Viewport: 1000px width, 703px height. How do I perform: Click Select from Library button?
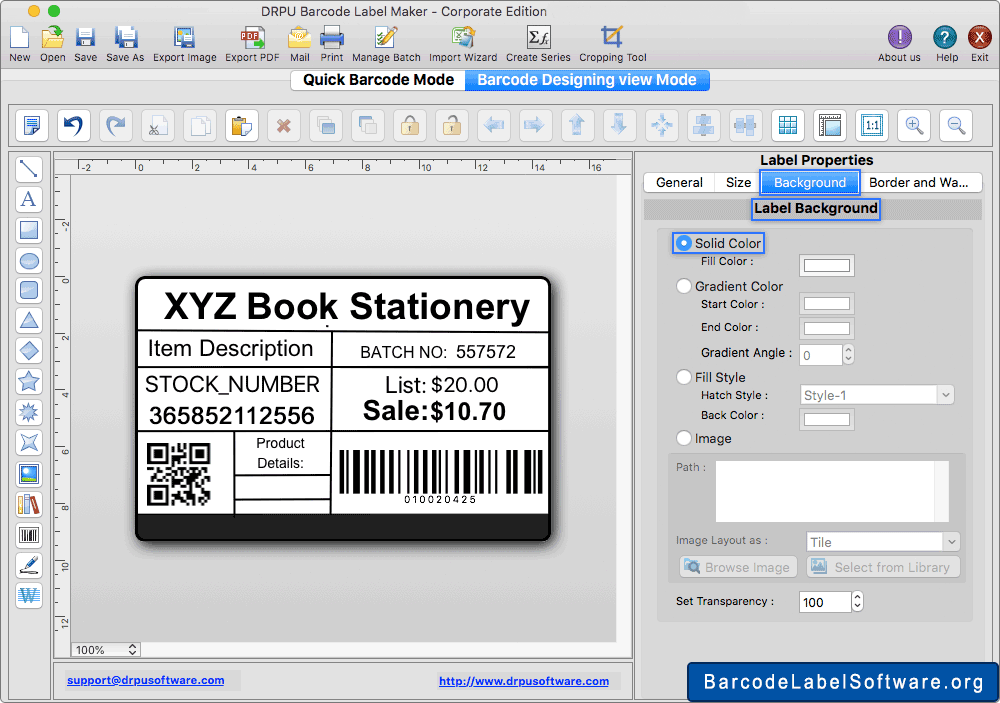coord(883,567)
